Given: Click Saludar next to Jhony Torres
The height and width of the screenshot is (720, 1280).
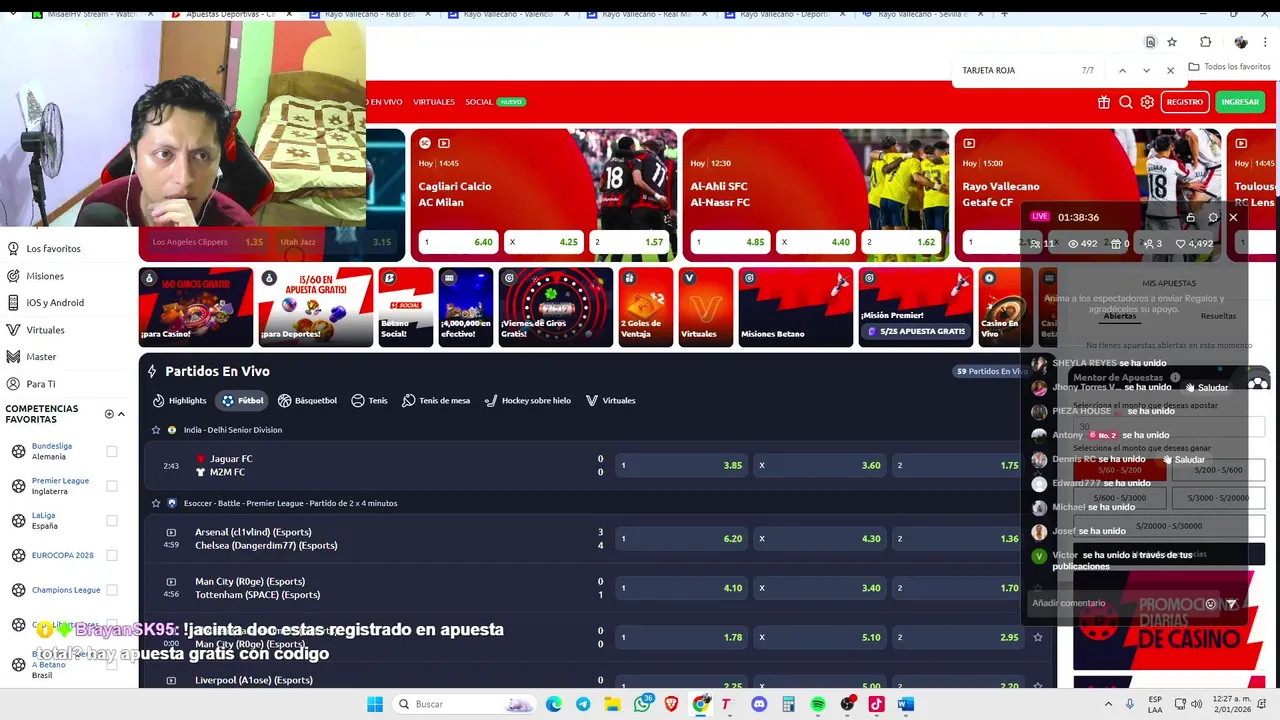Looking at the screenshot, I should [x=1207, y=387].
